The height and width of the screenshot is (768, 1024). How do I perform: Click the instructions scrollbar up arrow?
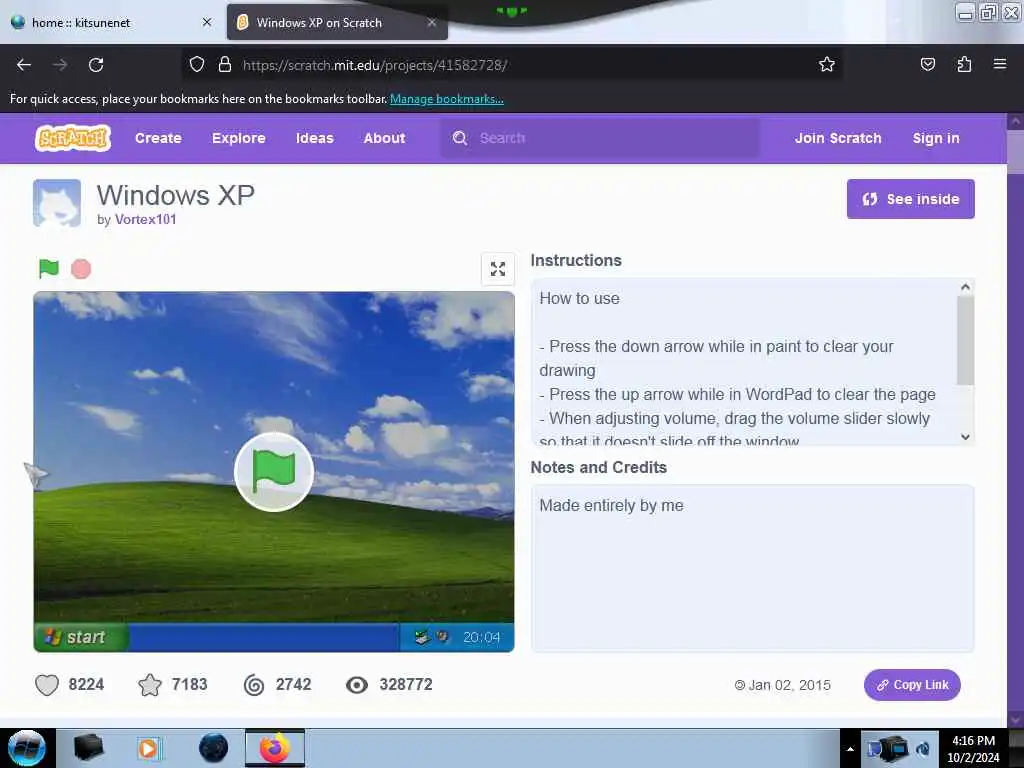click(x=965, y=286)
